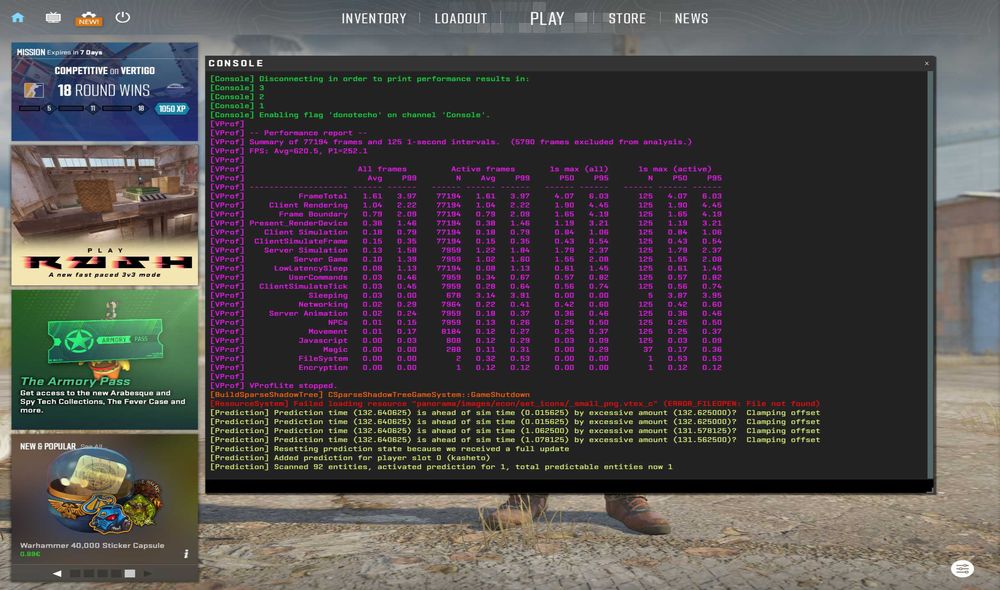Show info for the Warhammer Sticker Capsule
Screen dimensions: 1000x590
coord(186,554)
